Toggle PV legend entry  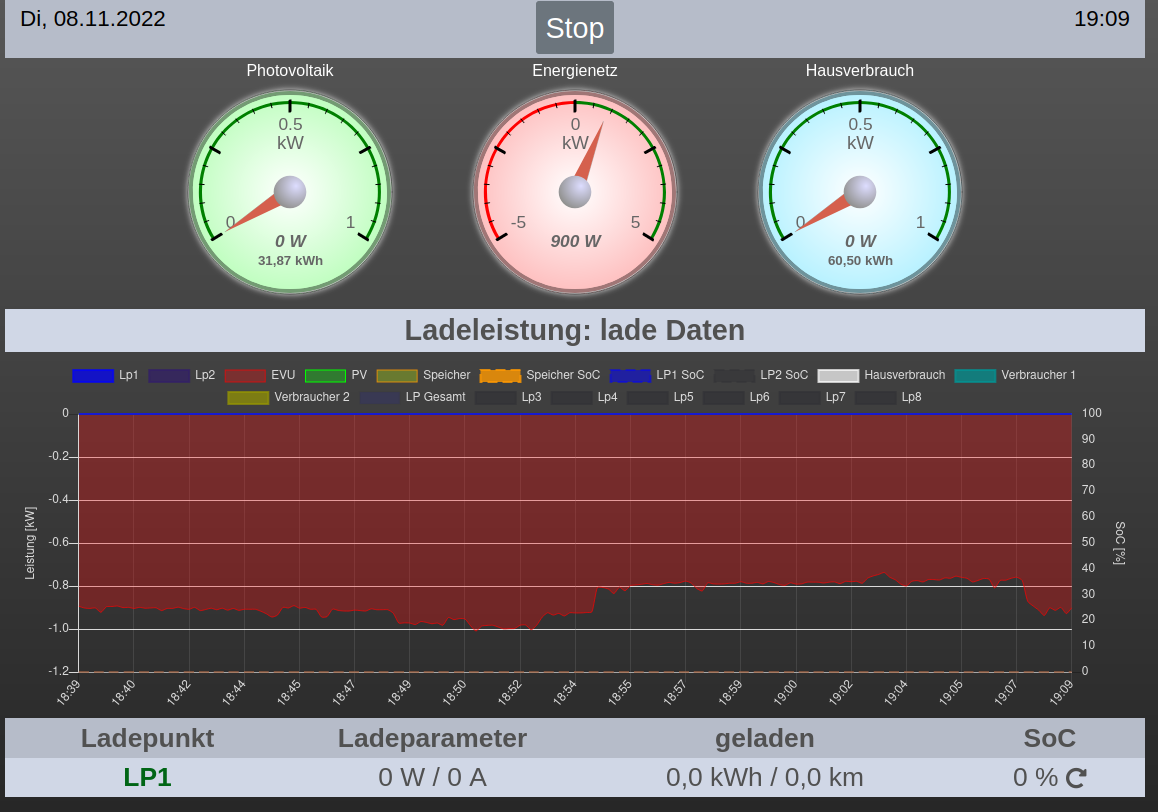(336, 376)
